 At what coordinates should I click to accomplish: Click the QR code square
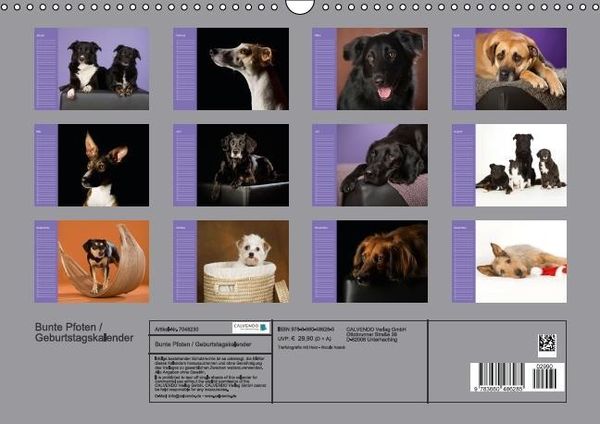[547, 343]
